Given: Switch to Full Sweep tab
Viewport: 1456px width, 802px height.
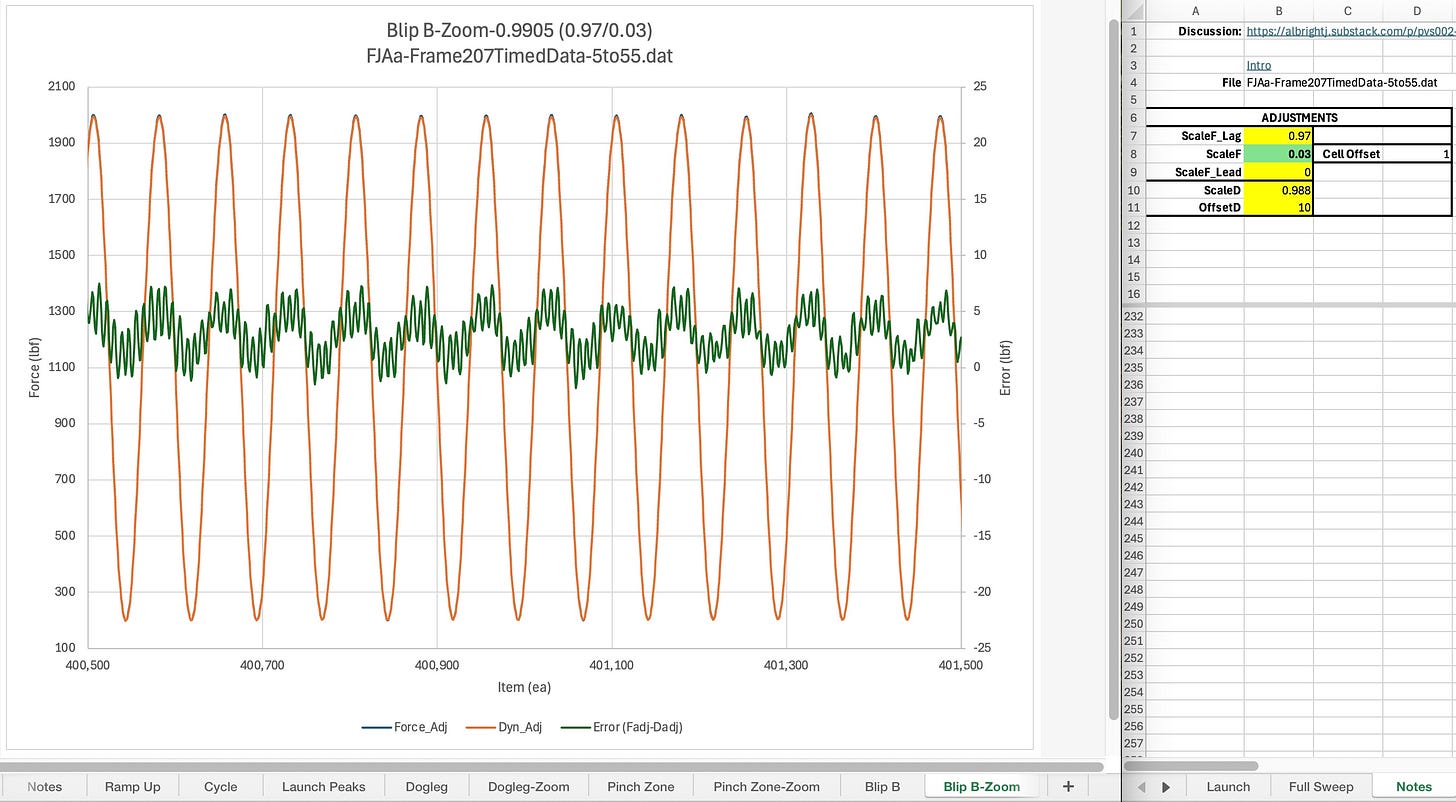Looking at the screenshot, I should 1321,787.
